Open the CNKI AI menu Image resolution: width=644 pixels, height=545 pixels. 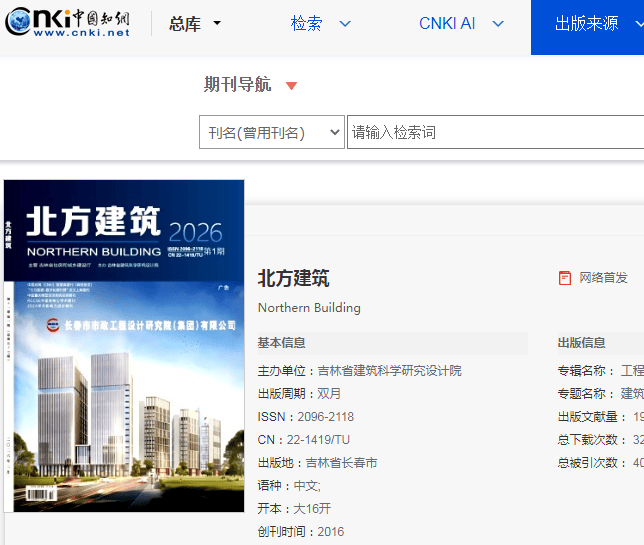(x=447, y=23)
